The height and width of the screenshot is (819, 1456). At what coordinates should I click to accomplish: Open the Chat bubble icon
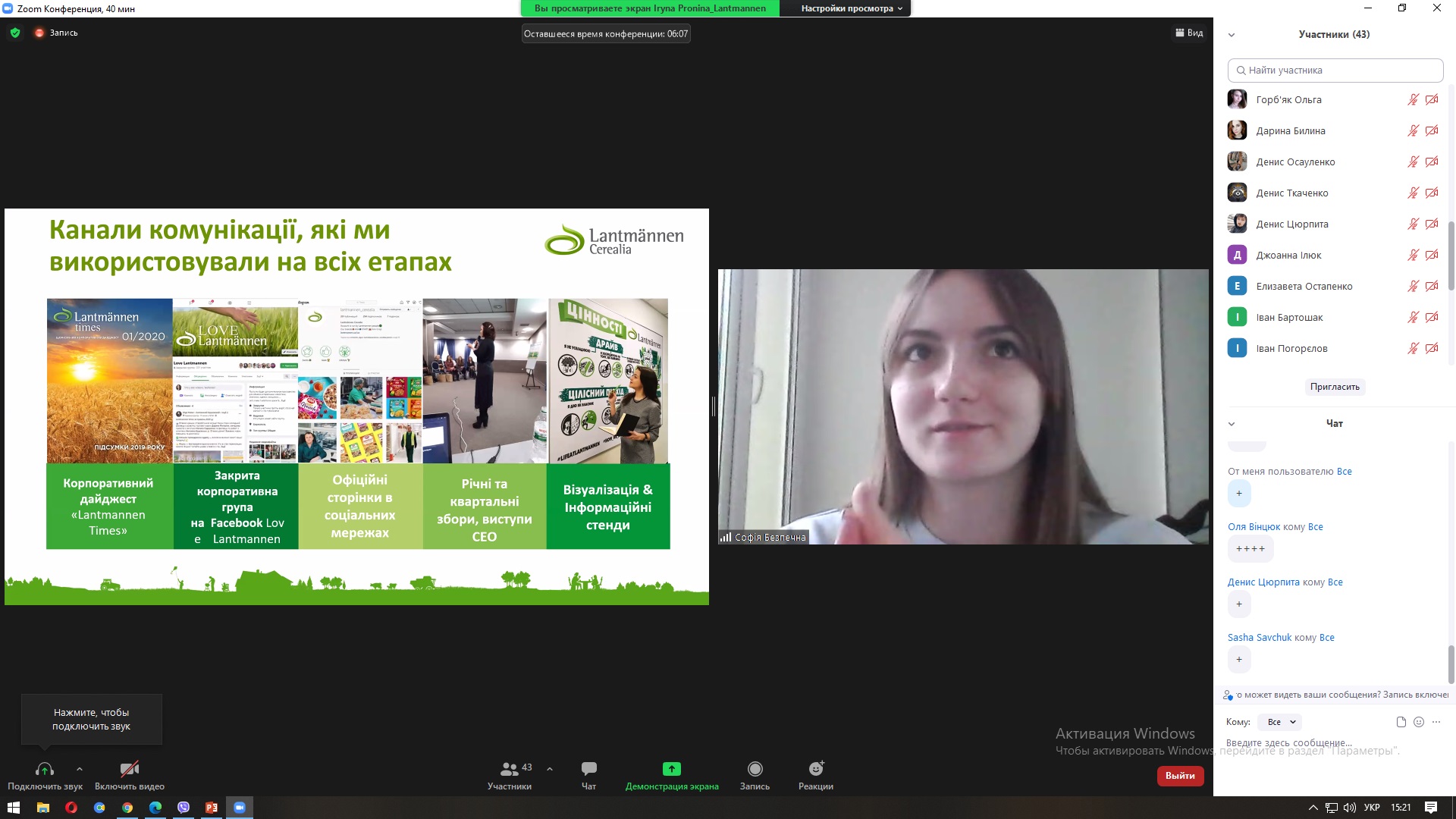tap(588, 769)
